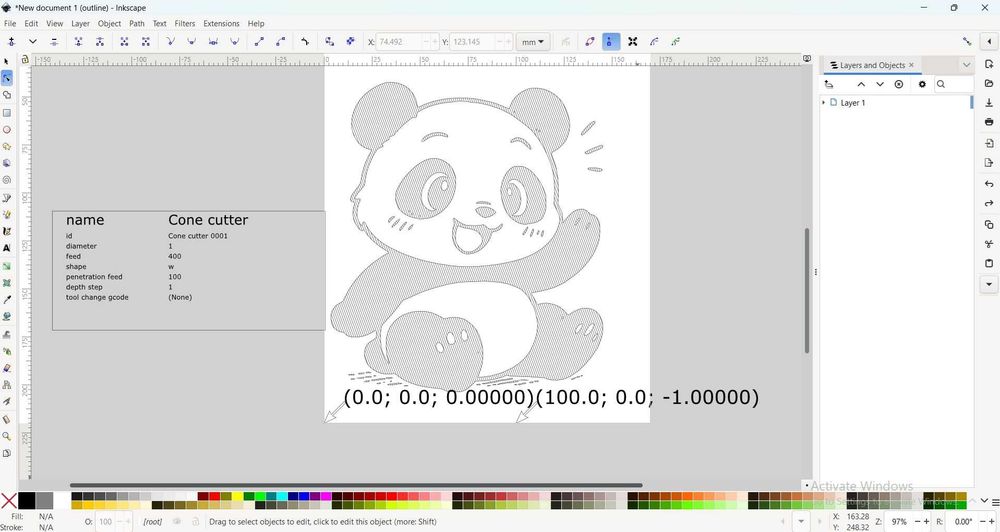
Task: Open the Filters menu
Action: click(185, 24)
